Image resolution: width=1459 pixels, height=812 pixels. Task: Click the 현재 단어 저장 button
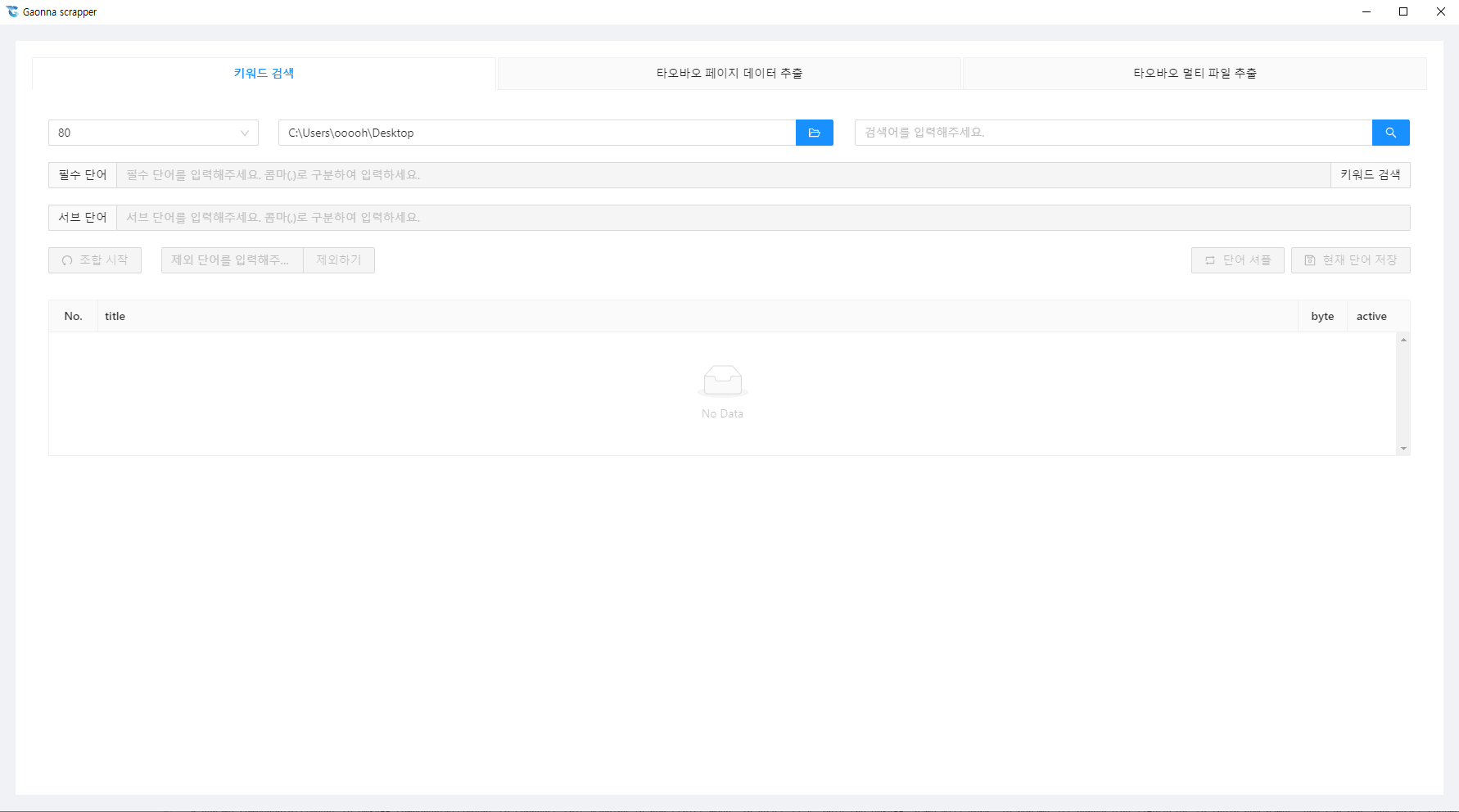pyautogui.click(x=1350, y=260)
